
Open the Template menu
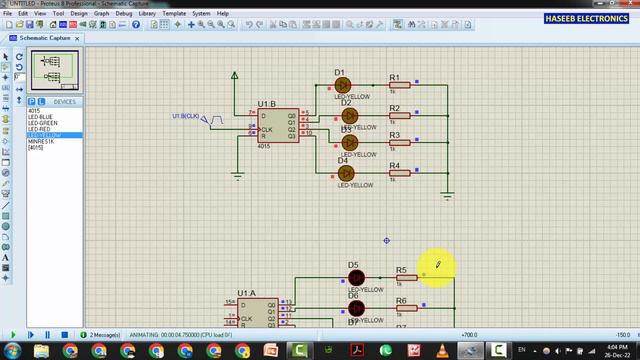pos(174,13)
